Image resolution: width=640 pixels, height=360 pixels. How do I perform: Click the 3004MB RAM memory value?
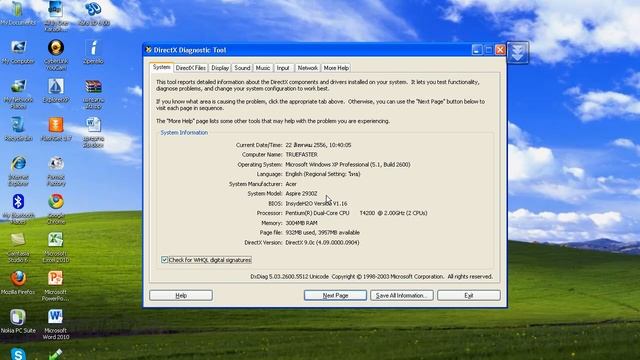301,223
